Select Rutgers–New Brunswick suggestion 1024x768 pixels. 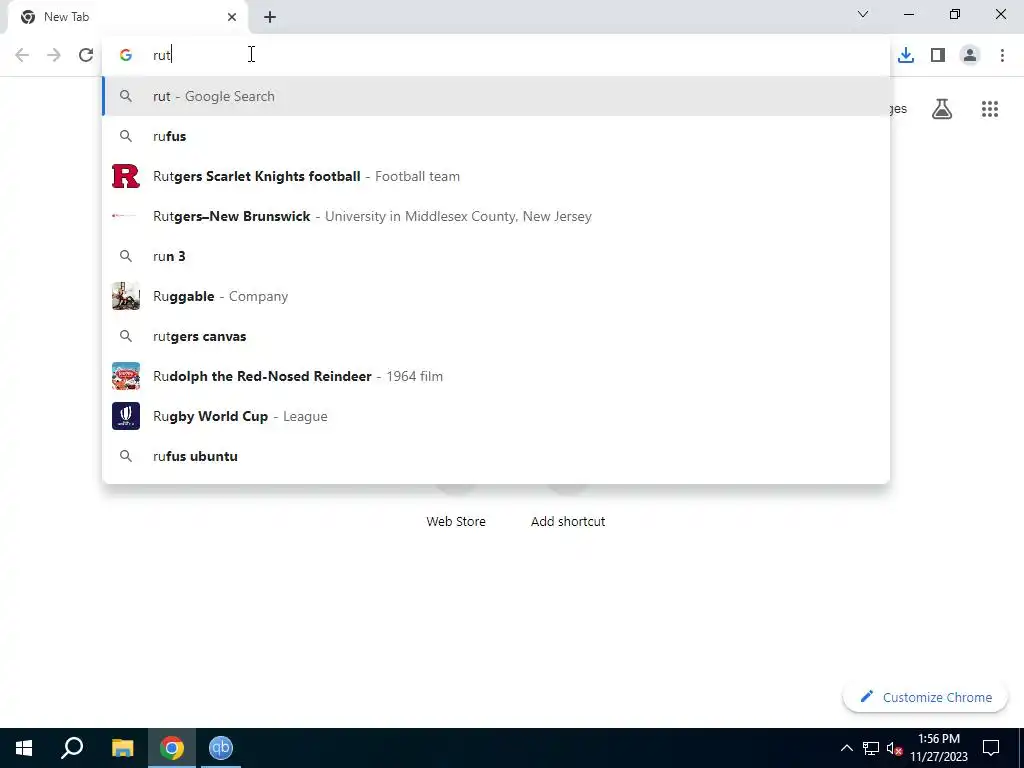click(496, 216)
